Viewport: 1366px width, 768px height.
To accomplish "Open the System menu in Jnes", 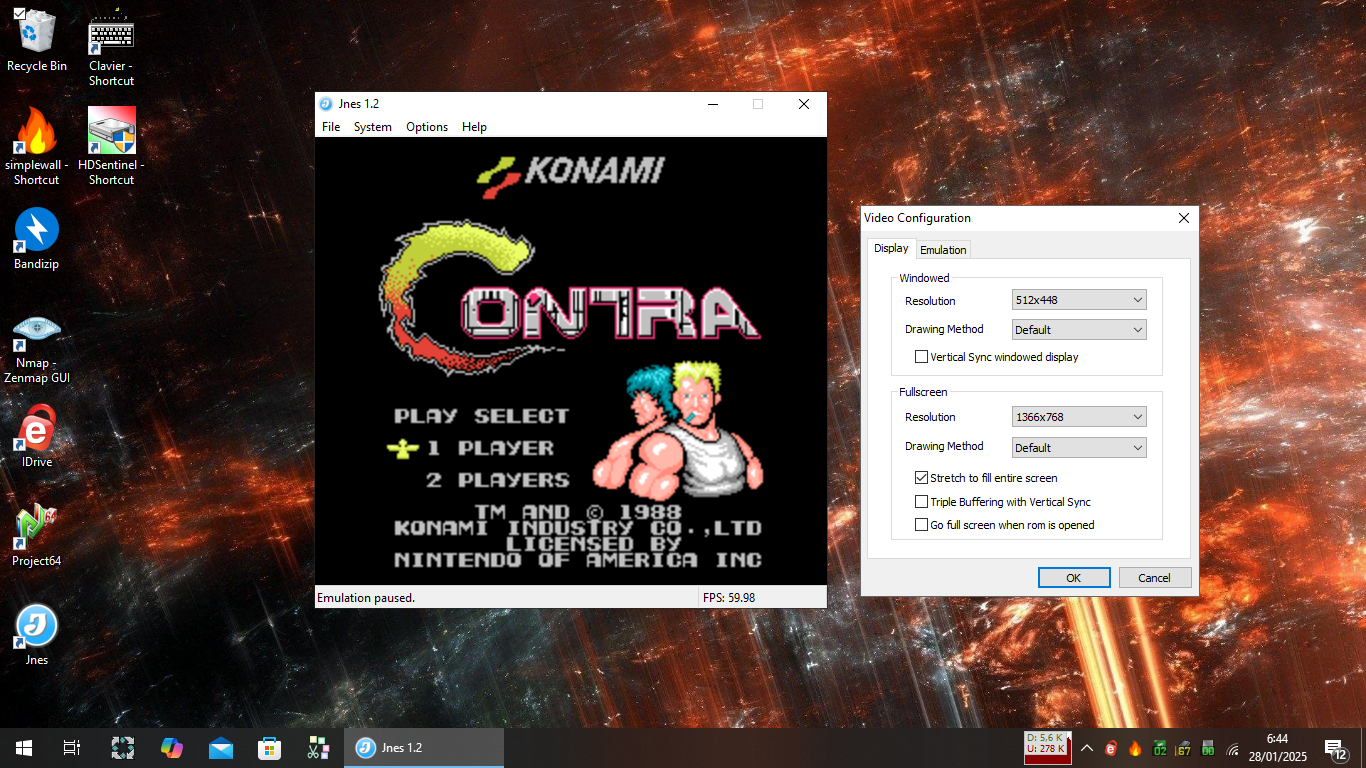I will click(x=373, y=127).
